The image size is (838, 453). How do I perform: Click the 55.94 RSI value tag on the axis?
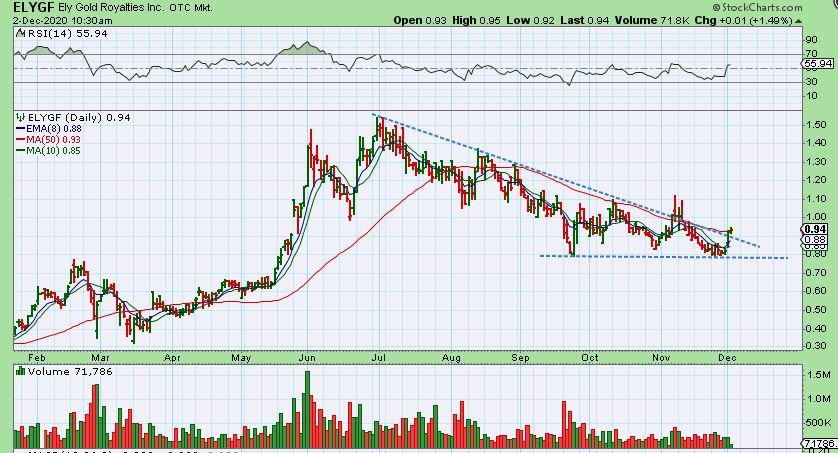818,64
